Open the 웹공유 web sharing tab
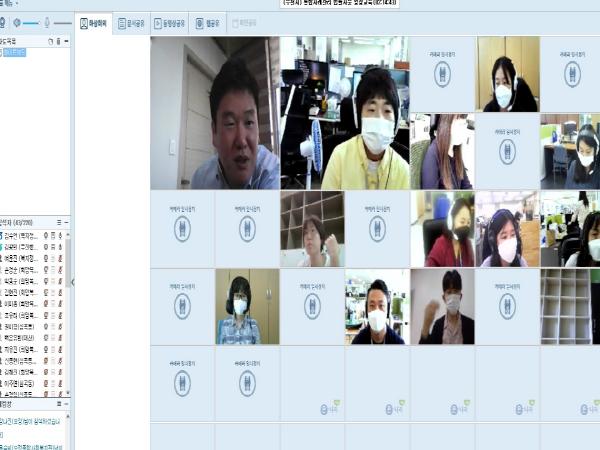The height and width of the screenshot is (450, 600). pyautogui.click(x=207, y=23)
